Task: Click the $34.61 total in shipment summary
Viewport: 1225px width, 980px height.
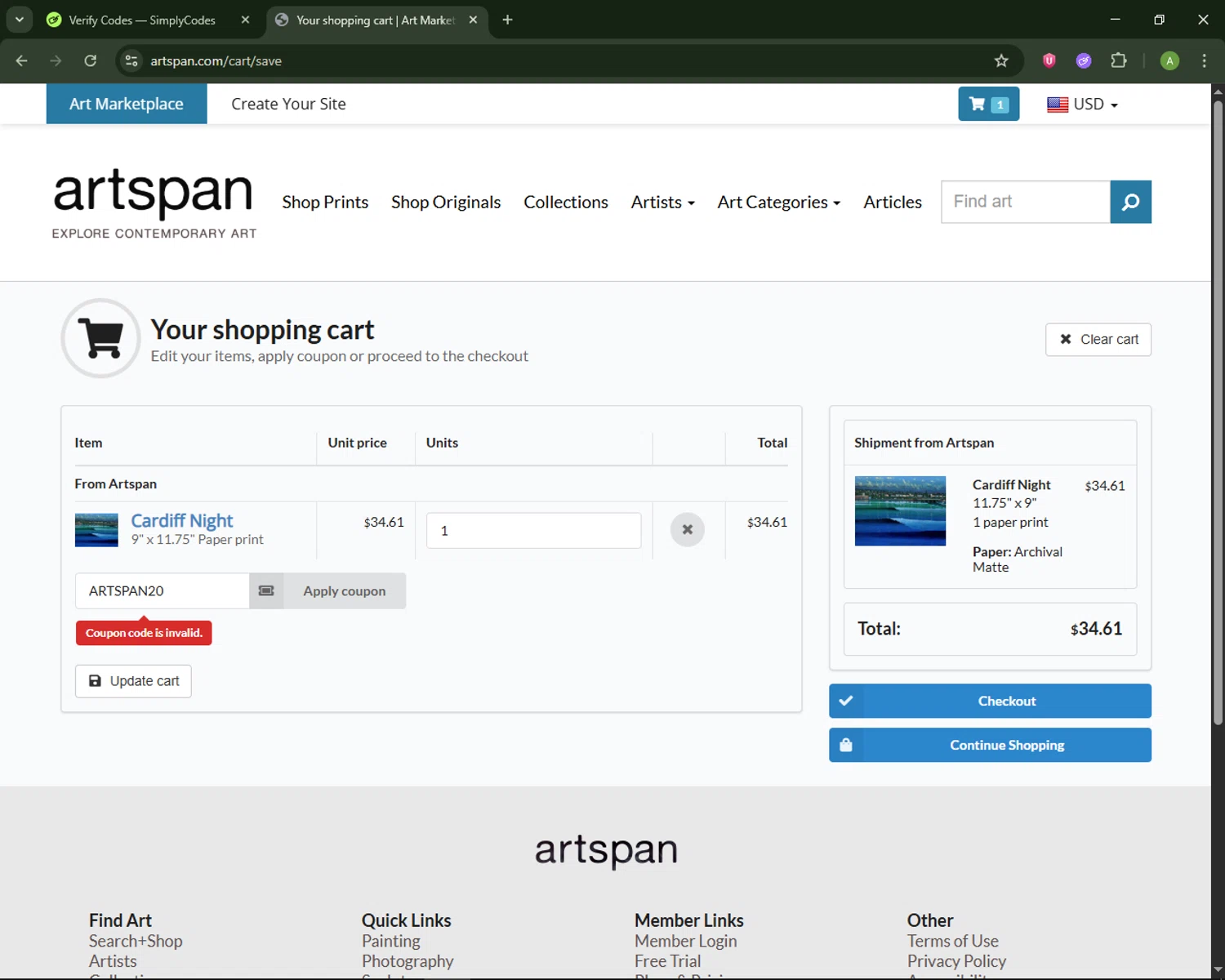Action: [x=1096, y=629]
